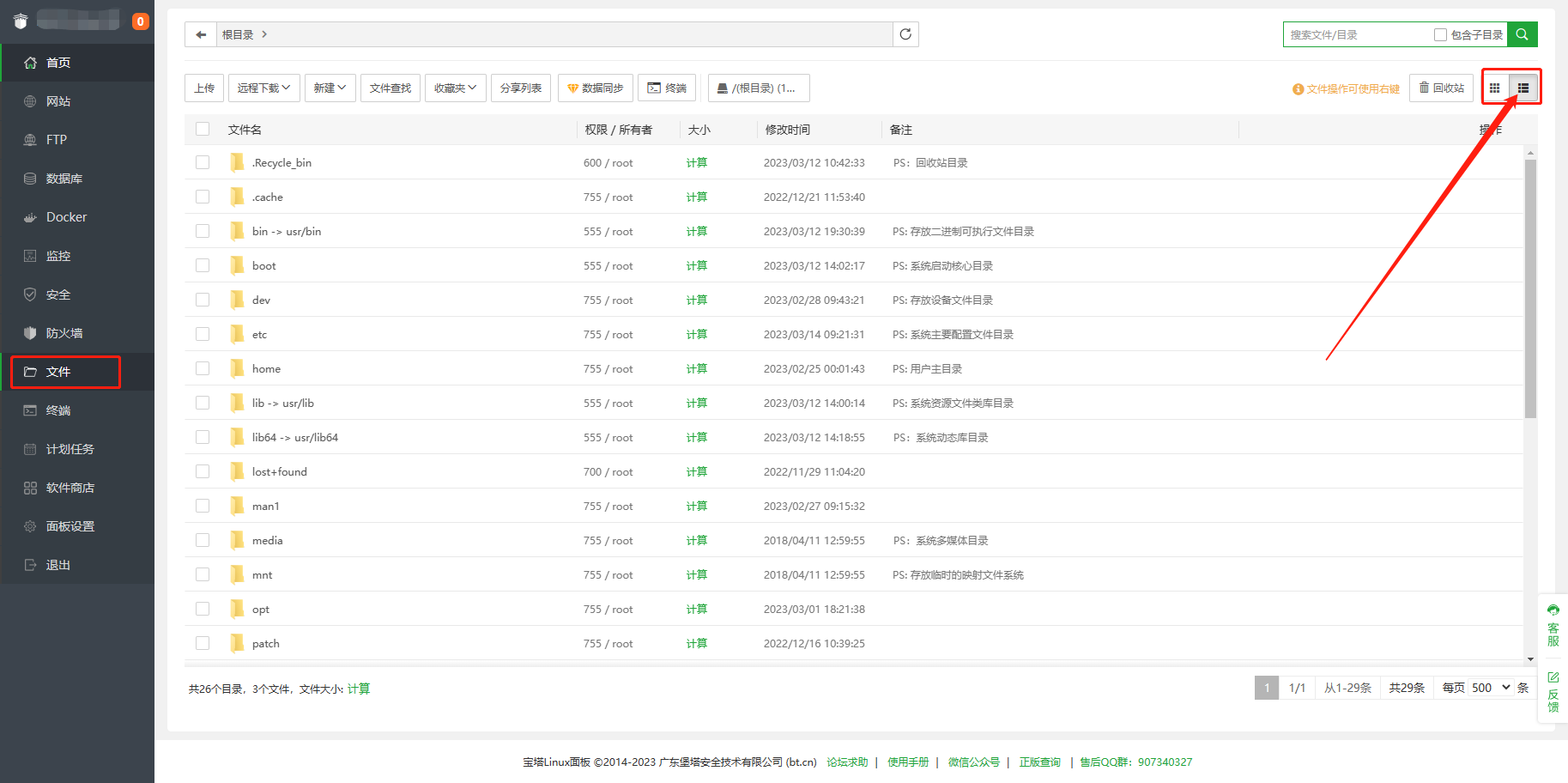Select the checkbox for boot folder
This screenshot has height=783, width=1568.
coord(203,265)
